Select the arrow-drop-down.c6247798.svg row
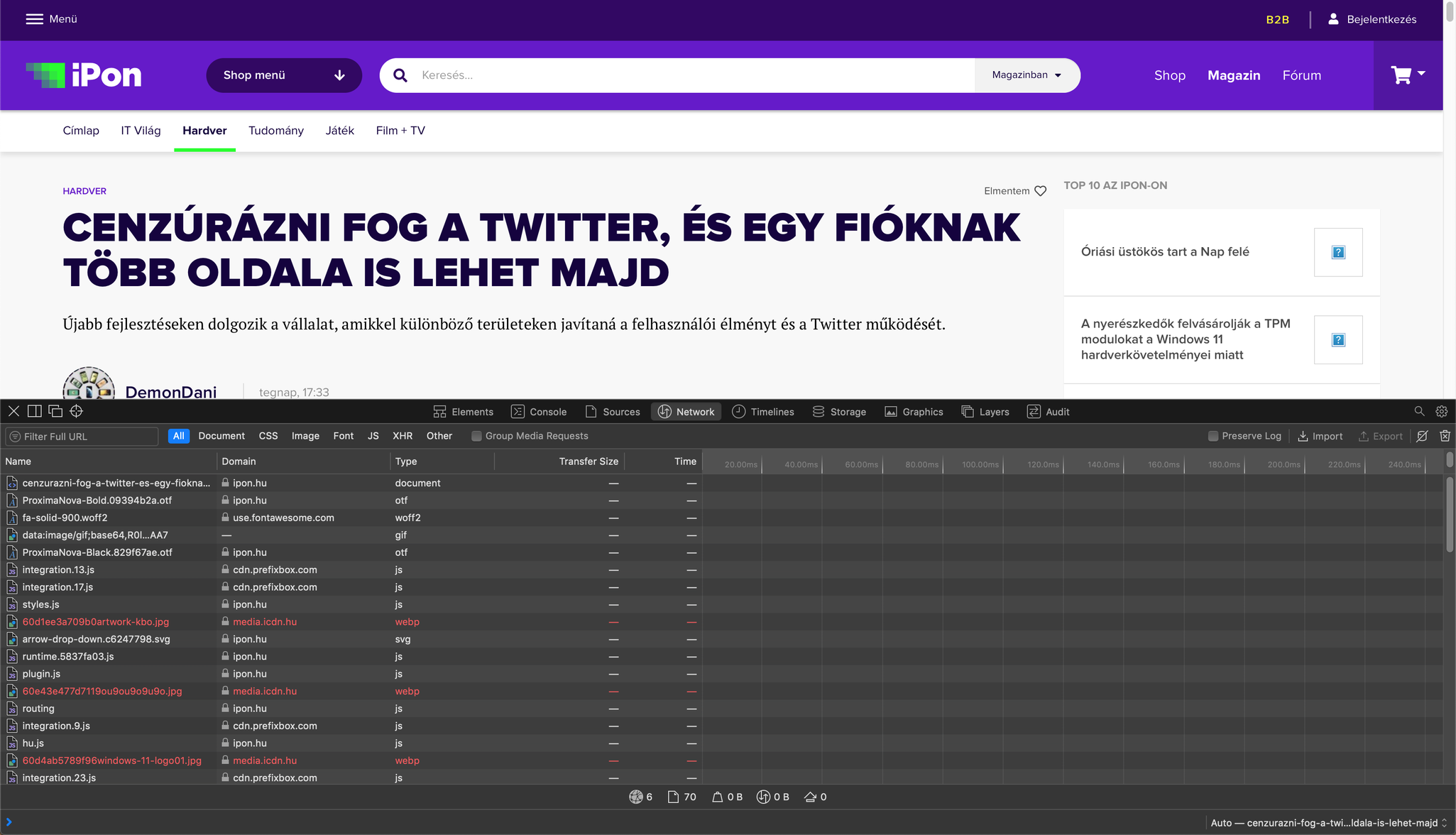 pos(351,639)
